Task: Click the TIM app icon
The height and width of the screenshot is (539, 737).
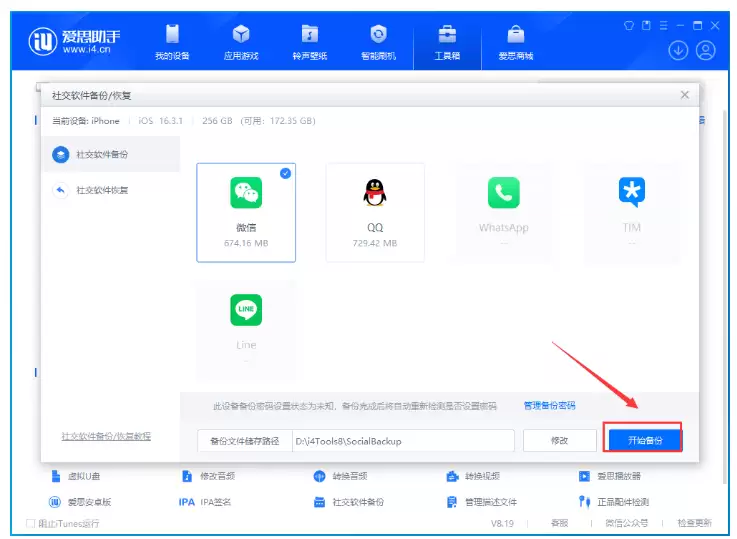Action: [632, 192]
